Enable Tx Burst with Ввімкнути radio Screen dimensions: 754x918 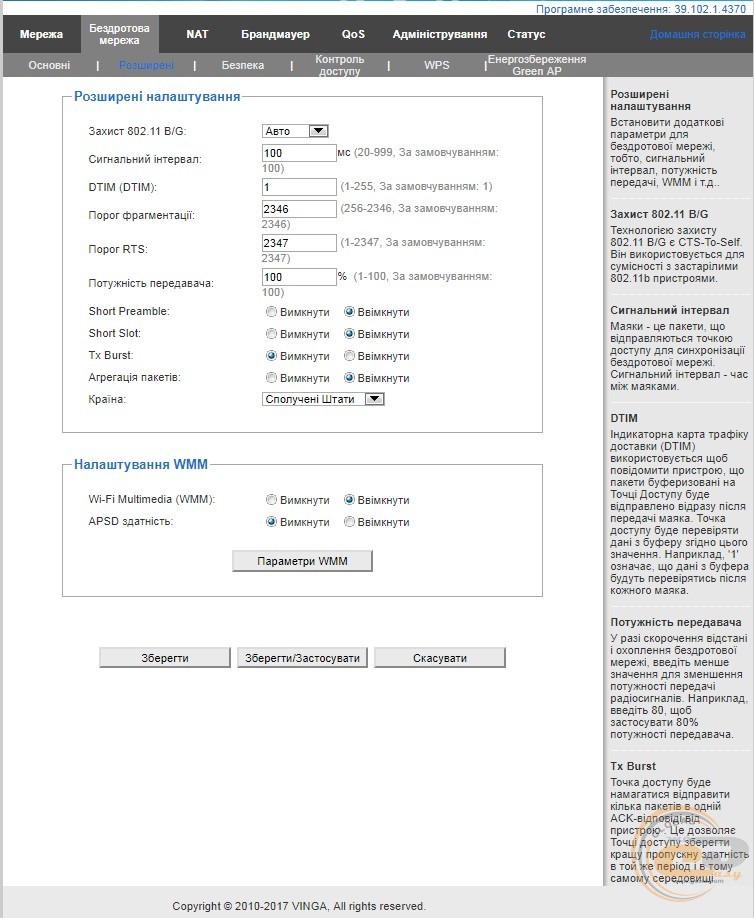349,356
